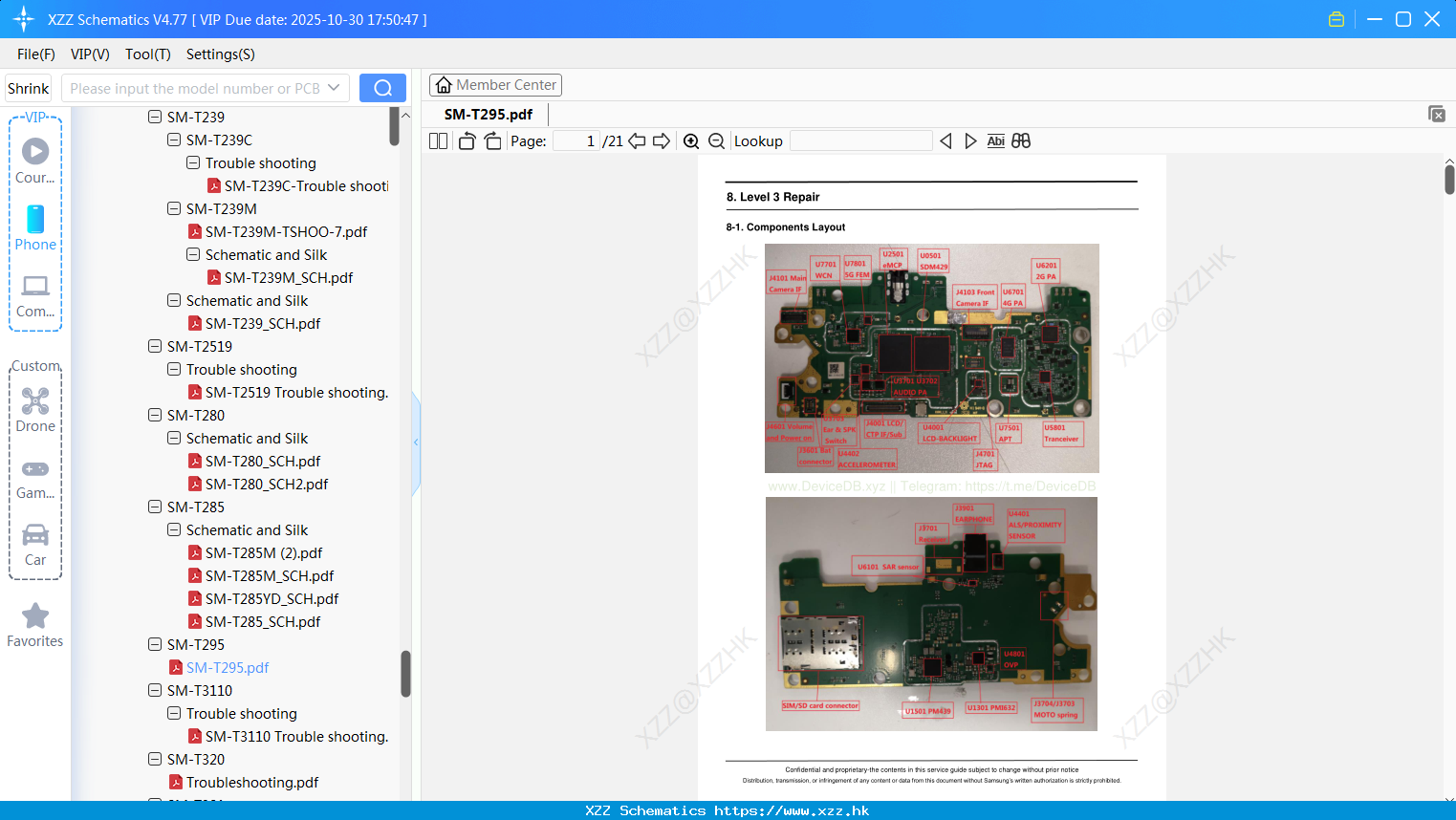Viewport: 1456px width, 820px height.
Task: Collapse the SM-T295 node
Action: pyautogui.click(x=155, y=644)
